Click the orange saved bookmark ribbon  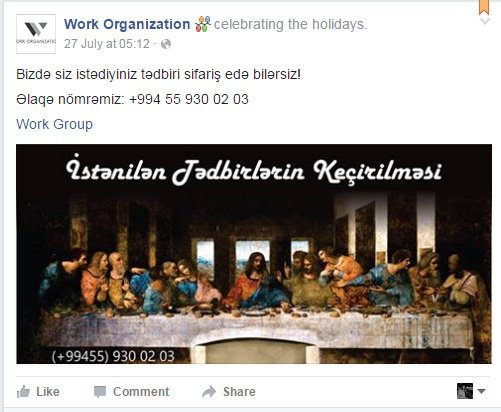pyautogui.click(x=484, y=7)
